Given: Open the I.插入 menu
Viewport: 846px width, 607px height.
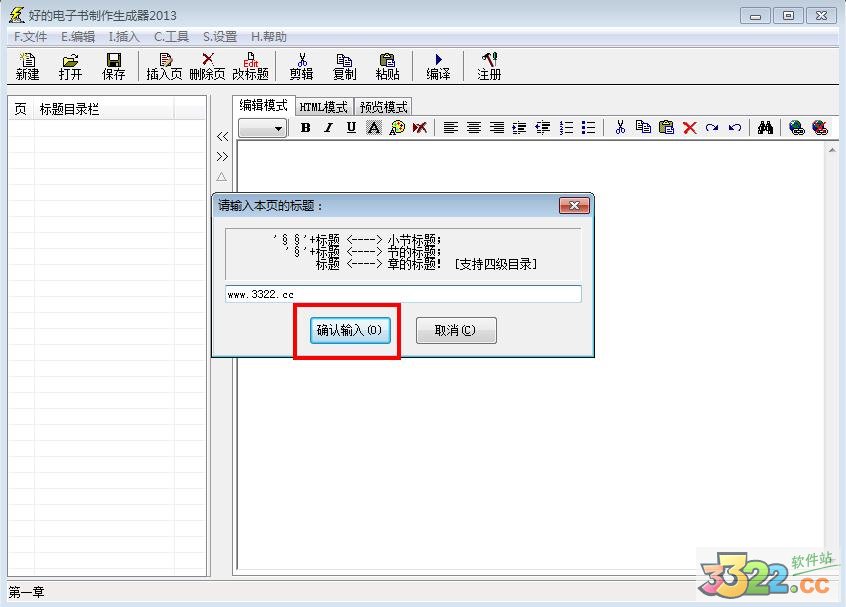Looking at the screenshot, I should (x=124, y=37).
